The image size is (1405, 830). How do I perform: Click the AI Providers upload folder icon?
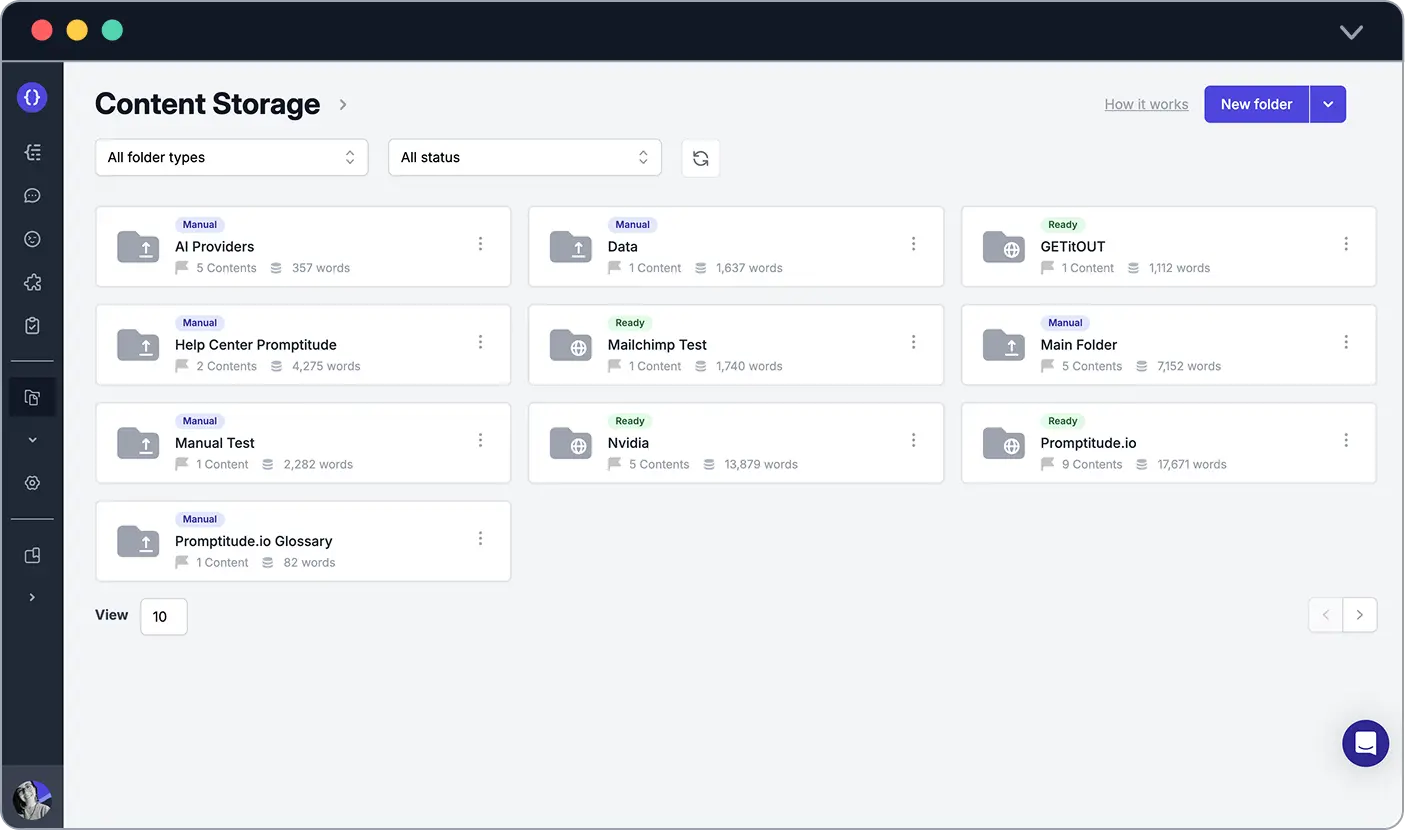[x=138, y=247]
